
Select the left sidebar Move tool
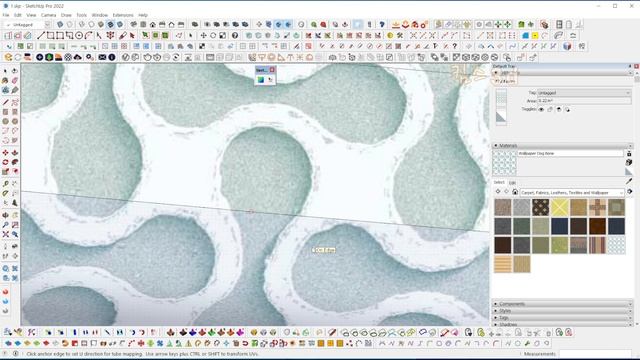click(5, 153)
